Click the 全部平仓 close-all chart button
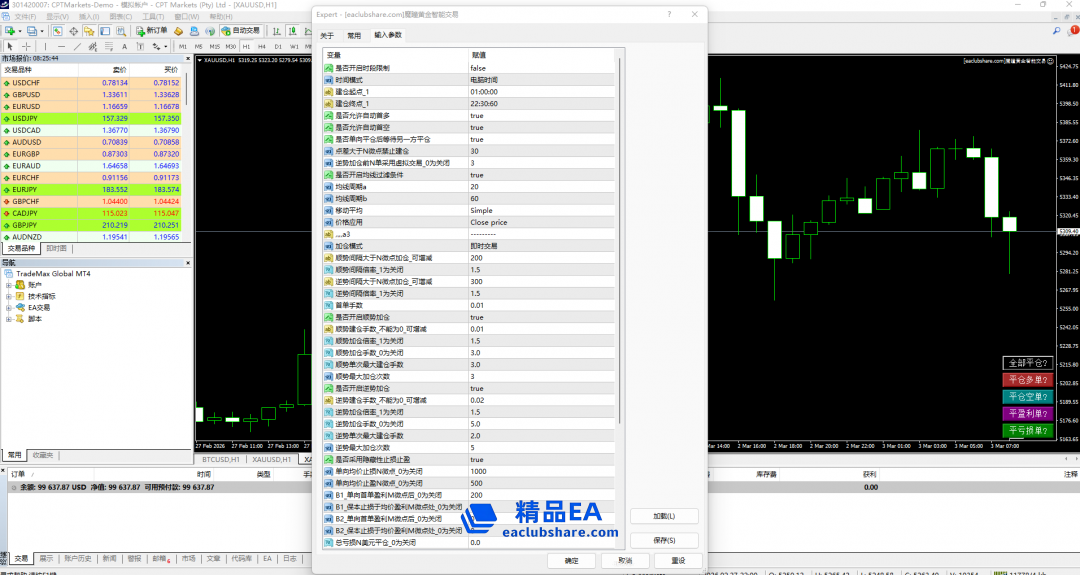The width and height of the screenshot is (1080, 575). tap(1029, 363)
